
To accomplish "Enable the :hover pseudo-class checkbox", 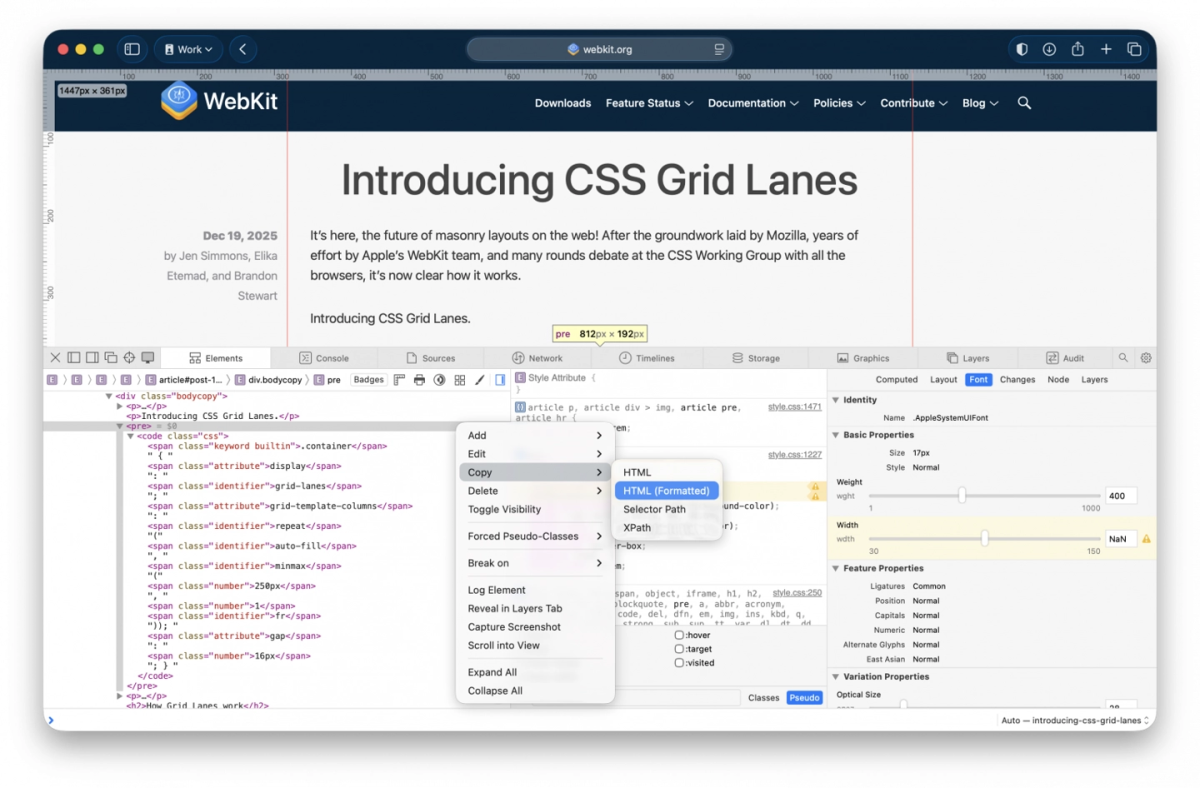I will (679, 635).
